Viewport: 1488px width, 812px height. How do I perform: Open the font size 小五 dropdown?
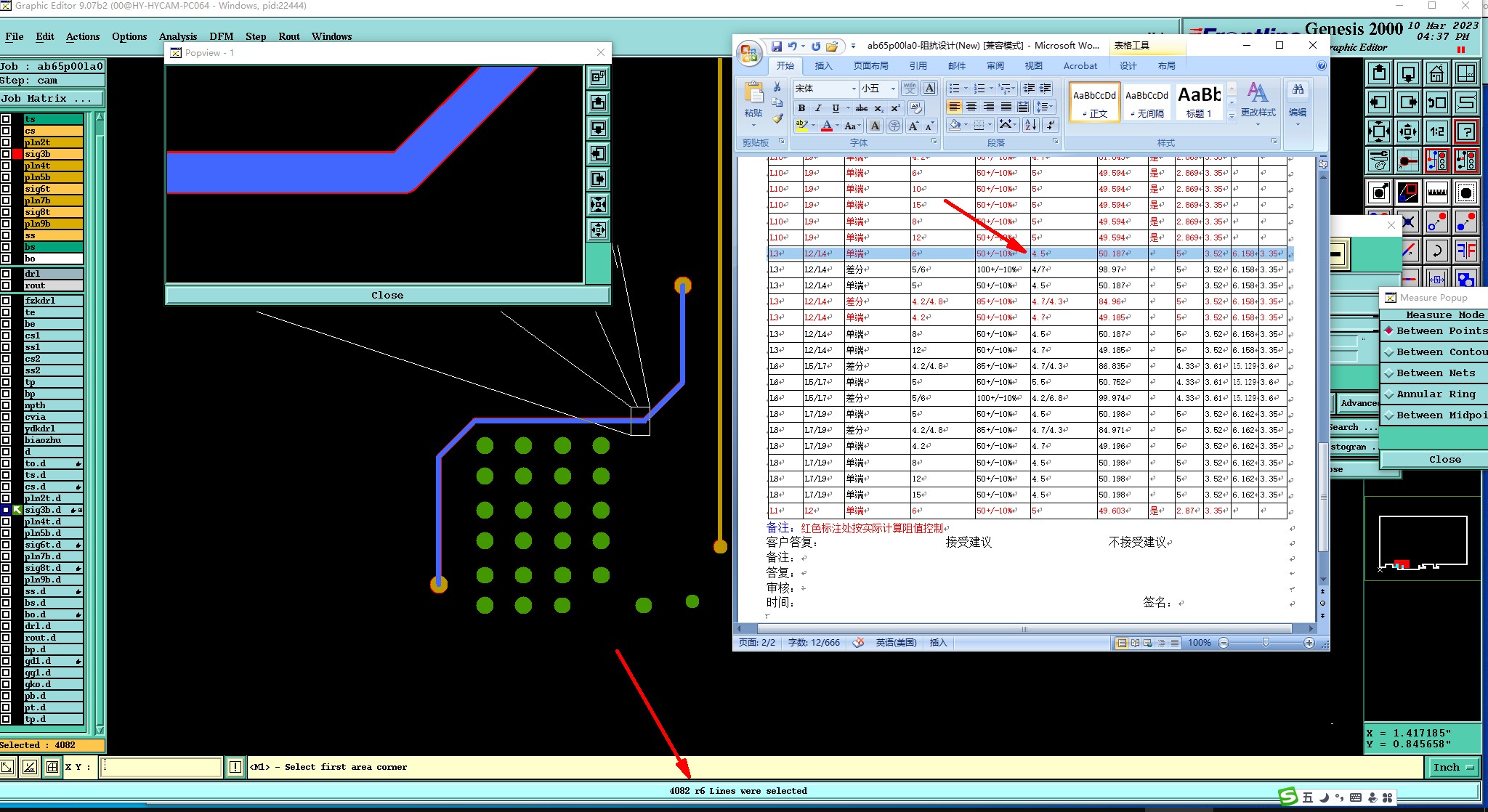click(893, 89)
